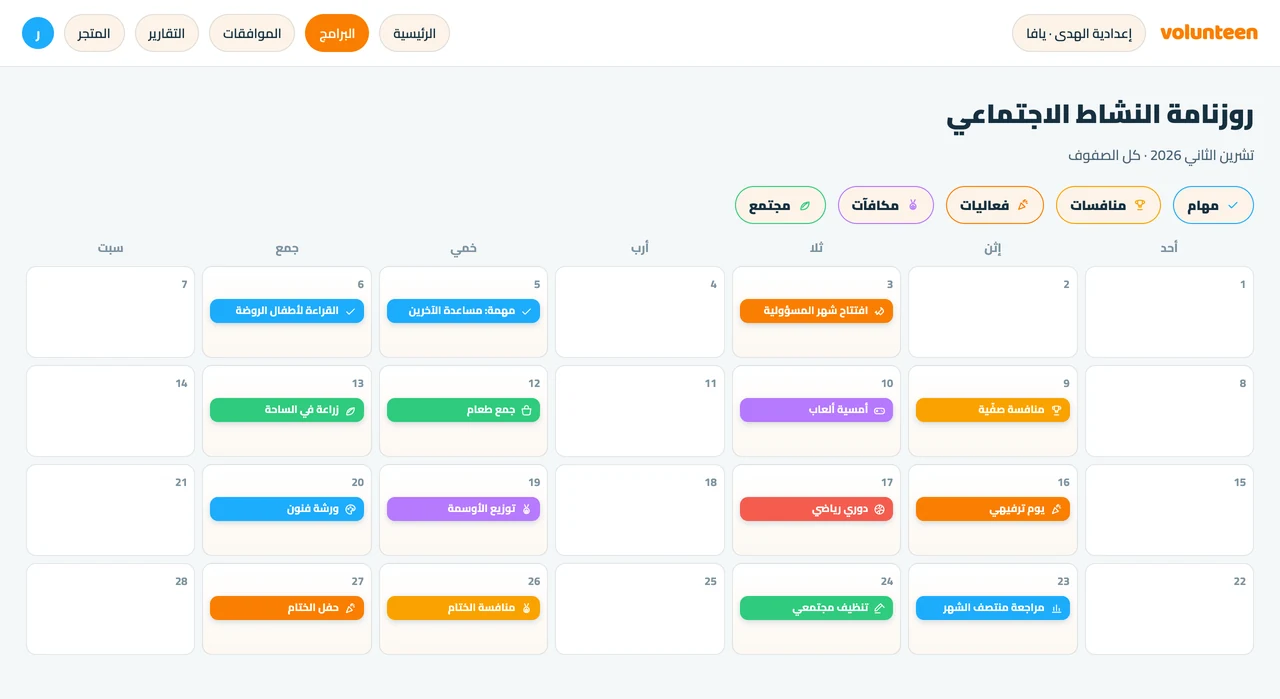Screen dimensions: 1280x699
Task: Go to the 'الرئيسية' tab
Action: coord(414,33)
